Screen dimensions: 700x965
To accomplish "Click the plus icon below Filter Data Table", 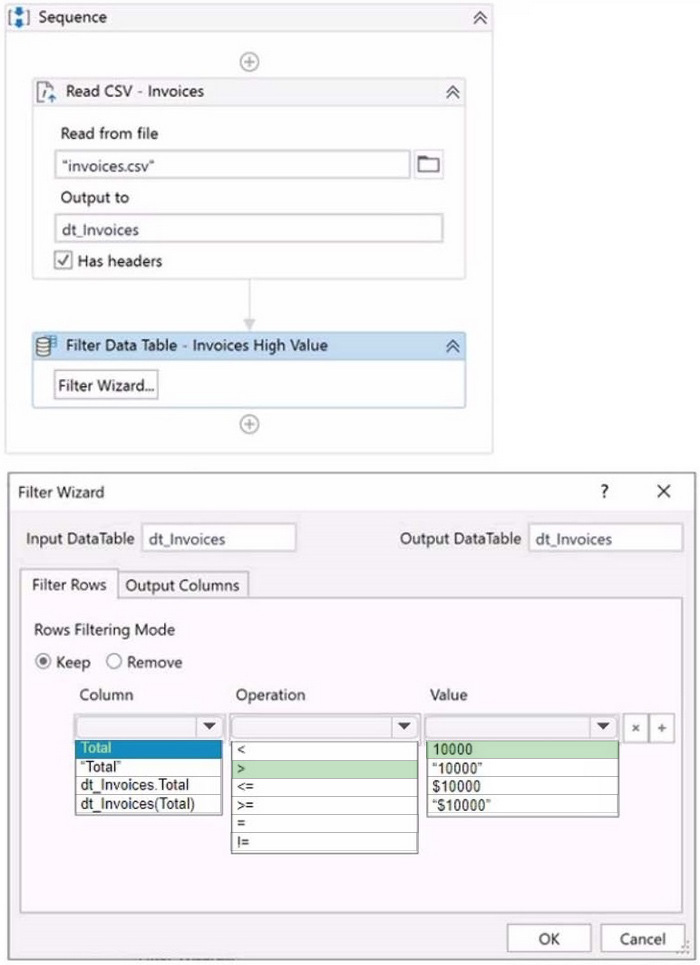I will [x=249, y=424].
